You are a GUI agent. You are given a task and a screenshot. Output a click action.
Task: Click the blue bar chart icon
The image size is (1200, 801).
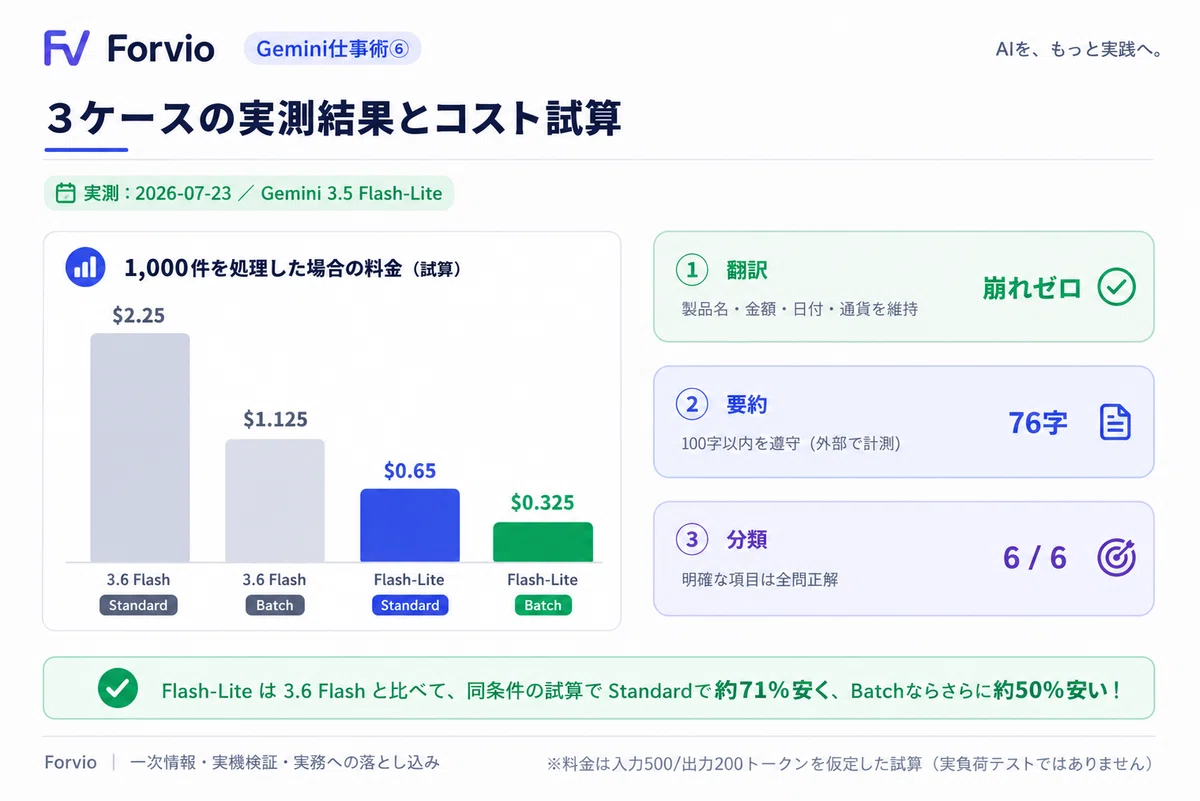pyautogui.click(x=85, y=267)
